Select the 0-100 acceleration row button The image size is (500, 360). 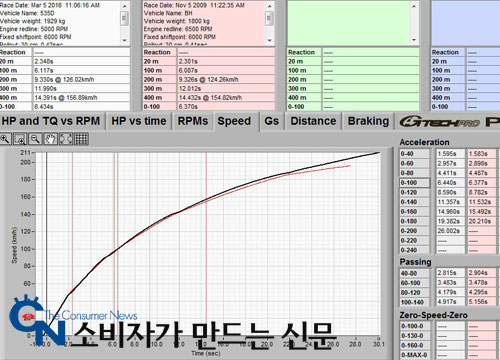(x=415, y=183)
